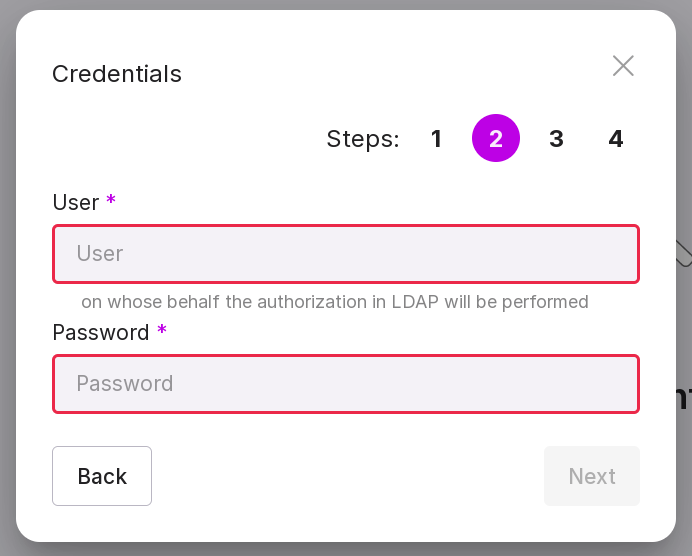Click the User label above the field
692x556 pixels.
[75, 203]
